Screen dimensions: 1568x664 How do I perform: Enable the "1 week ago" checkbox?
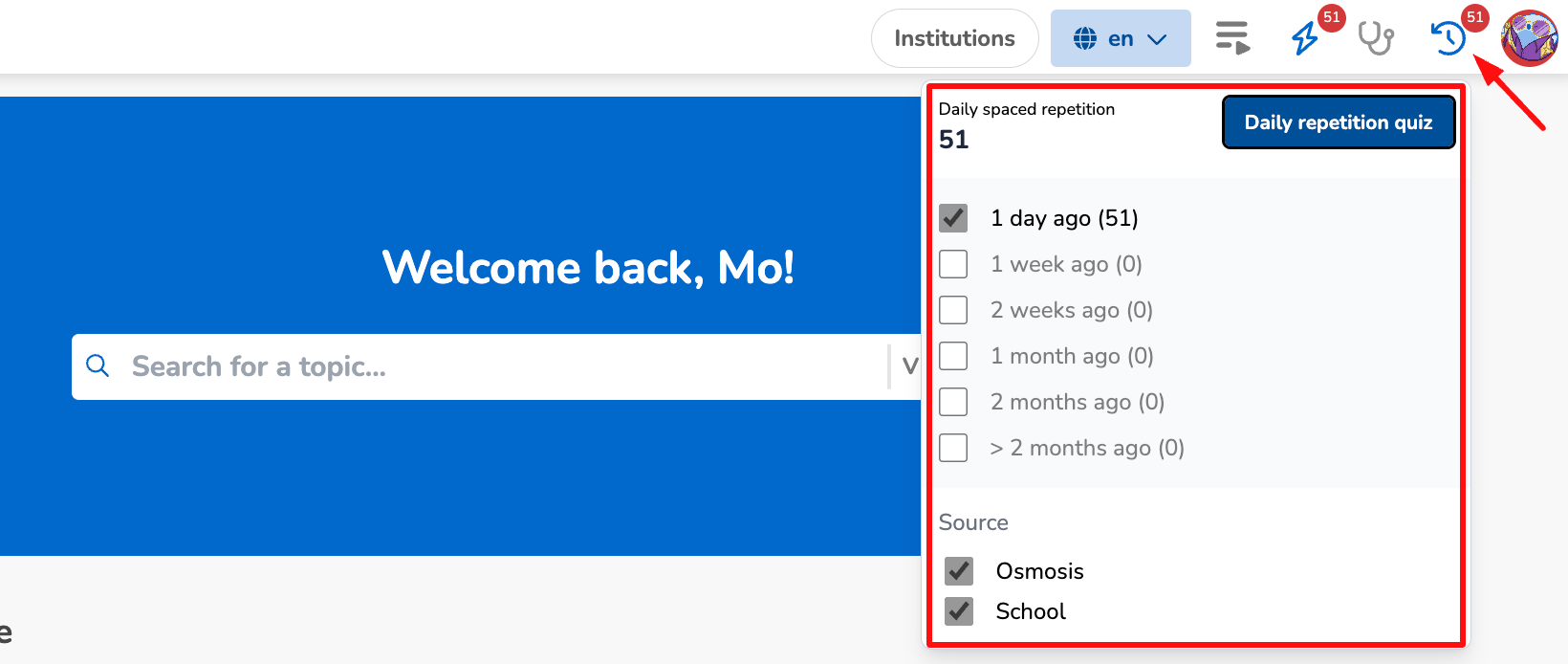coord(953,264)
